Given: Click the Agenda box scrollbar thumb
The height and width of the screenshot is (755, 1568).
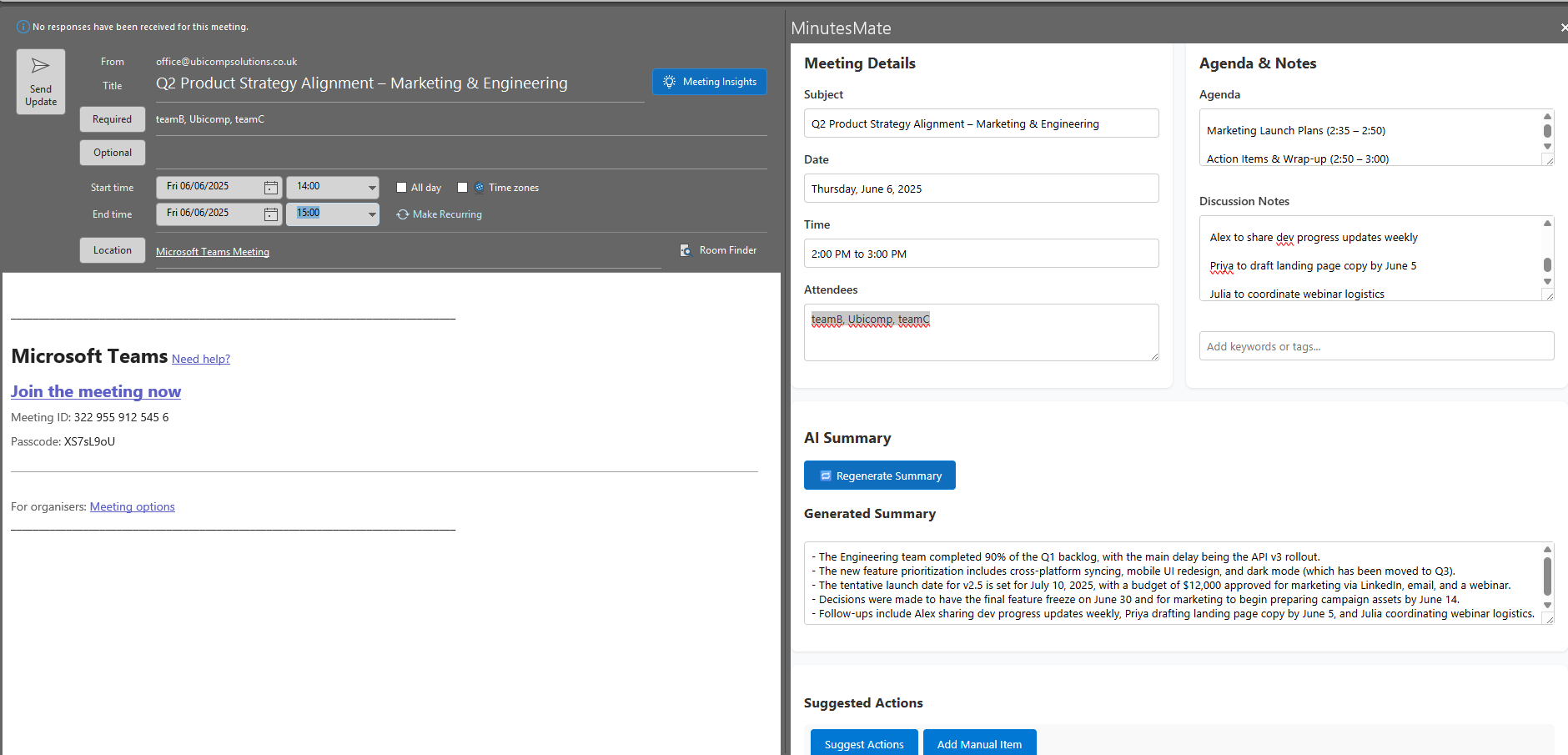Looking at the screenshot, I should click(1547, 131).
